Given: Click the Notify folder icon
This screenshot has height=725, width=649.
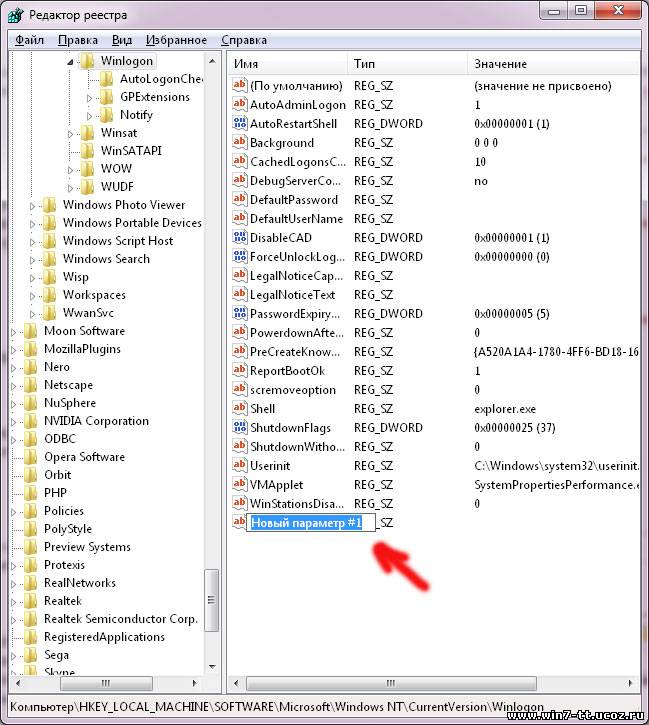Looking at the screenshot, I should [106, 115].
